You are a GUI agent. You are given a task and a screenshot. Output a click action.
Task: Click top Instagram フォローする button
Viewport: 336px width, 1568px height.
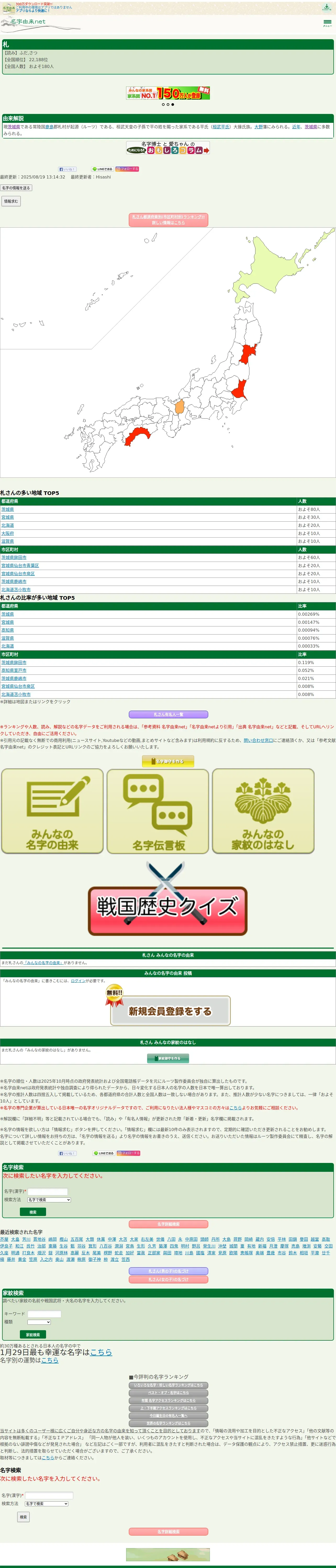[127, 169]
